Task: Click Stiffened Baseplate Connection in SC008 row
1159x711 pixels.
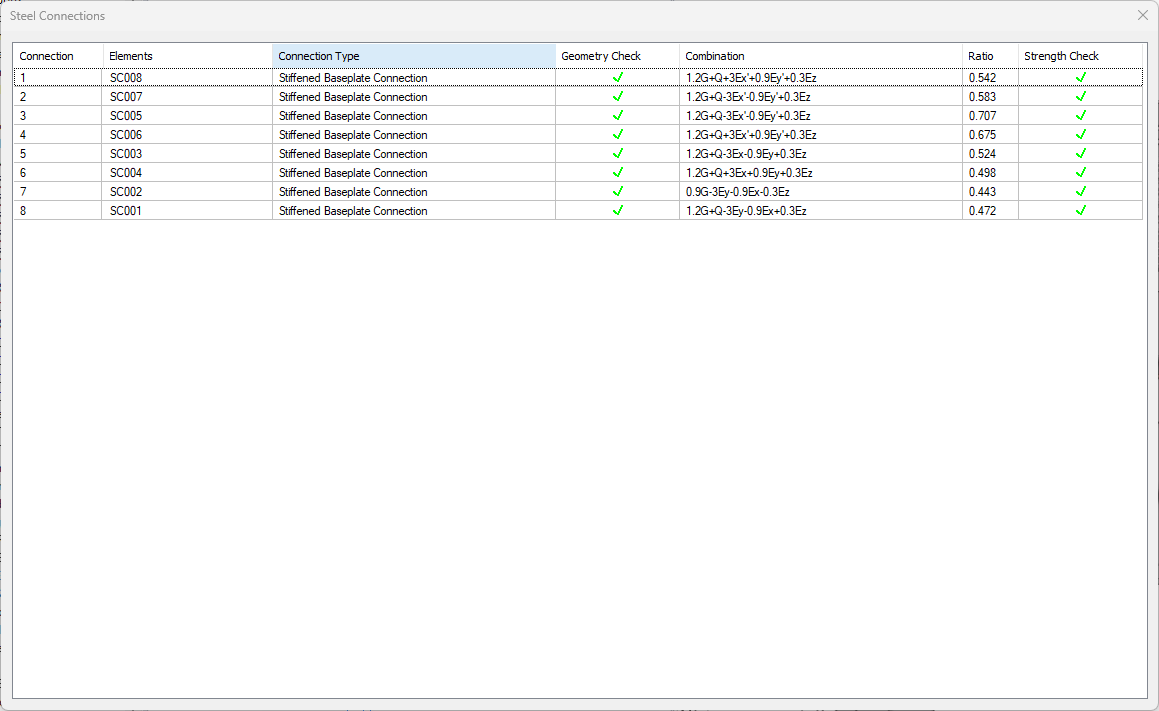Action: click(x=413, y=78)
